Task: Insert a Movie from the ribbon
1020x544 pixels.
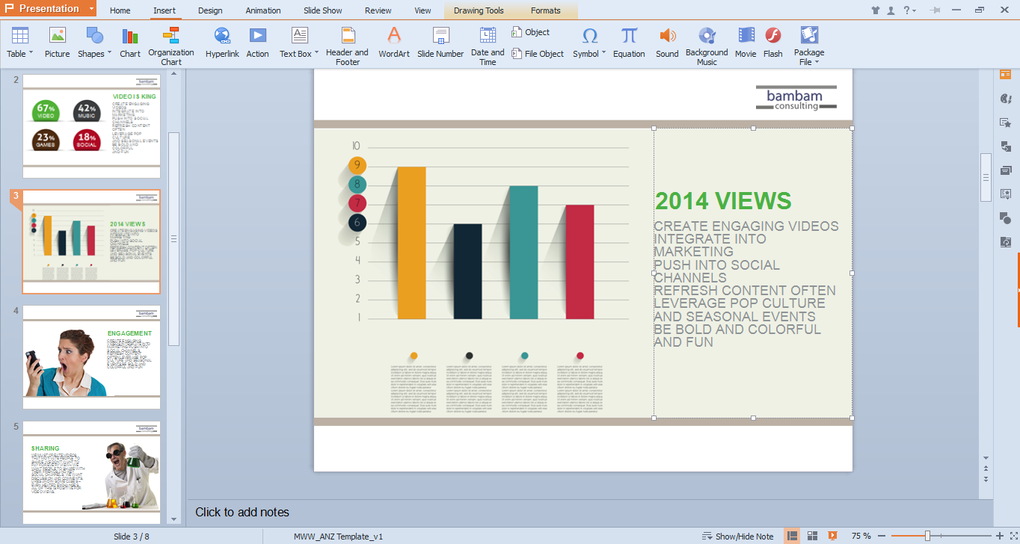Action: click(745, 43)
